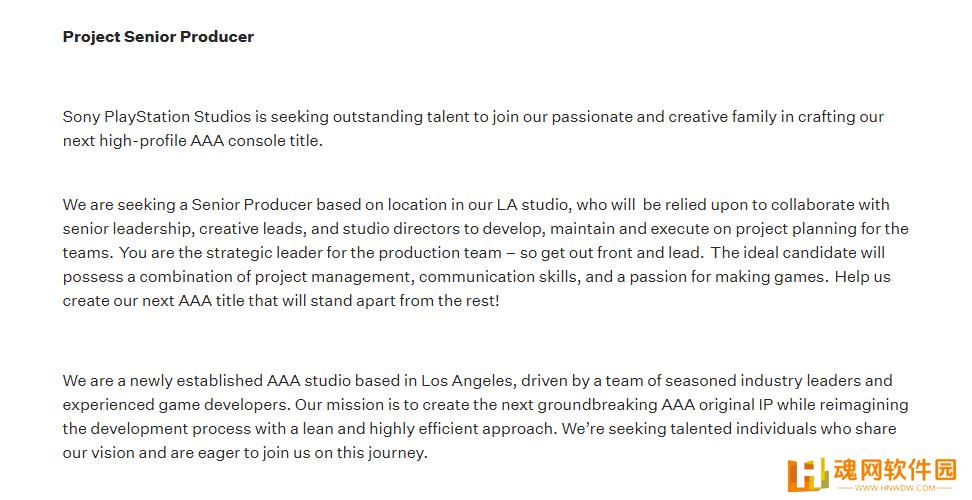Click the words communication skills
The image size is (972, 500).
click(500, 277)
